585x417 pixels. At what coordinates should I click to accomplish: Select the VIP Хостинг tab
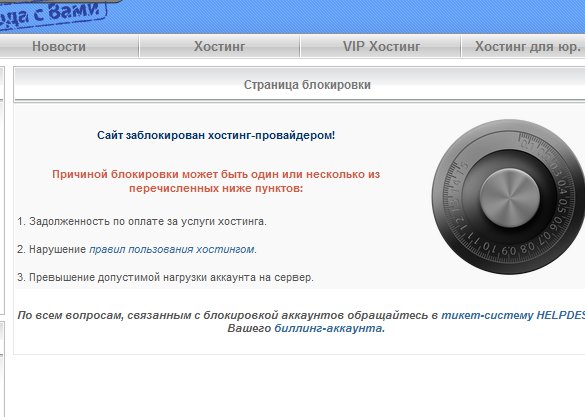[x=381, y=46]
